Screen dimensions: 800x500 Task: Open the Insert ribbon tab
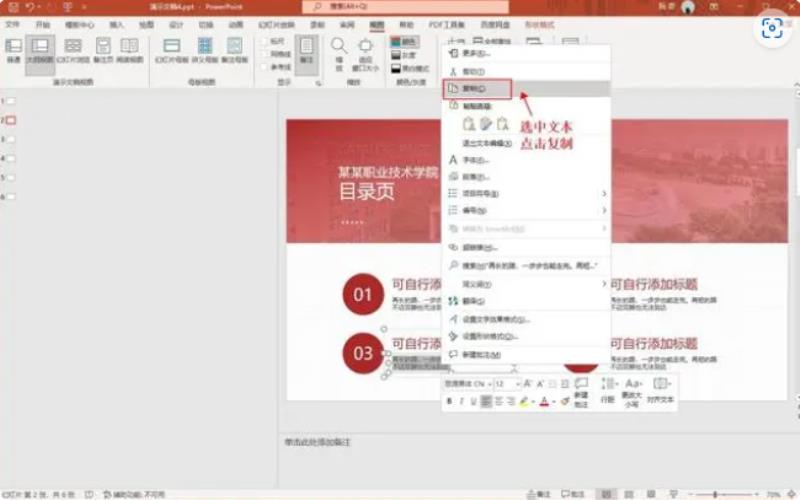click(116, 24)
